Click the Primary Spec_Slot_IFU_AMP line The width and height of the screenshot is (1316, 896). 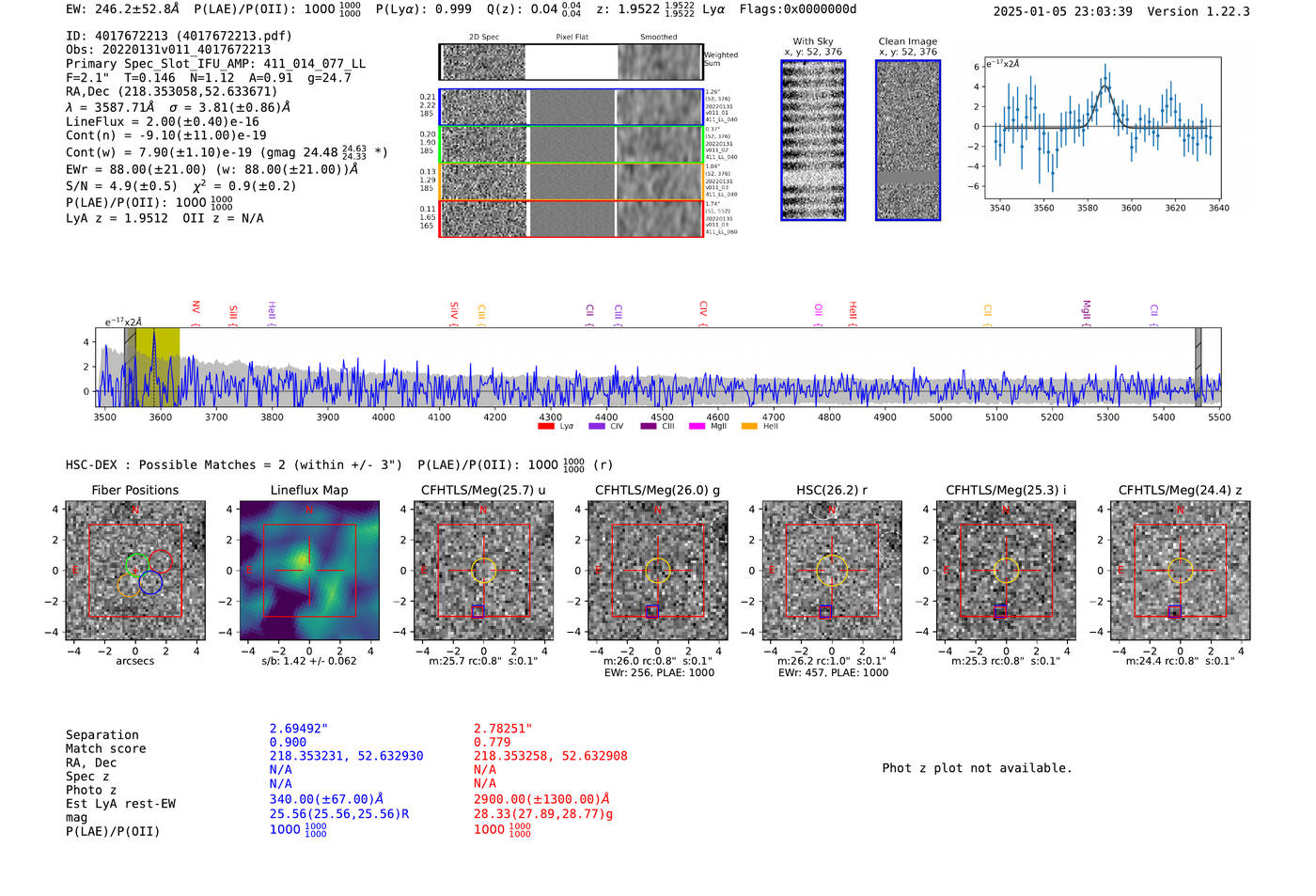pos(215,64)
